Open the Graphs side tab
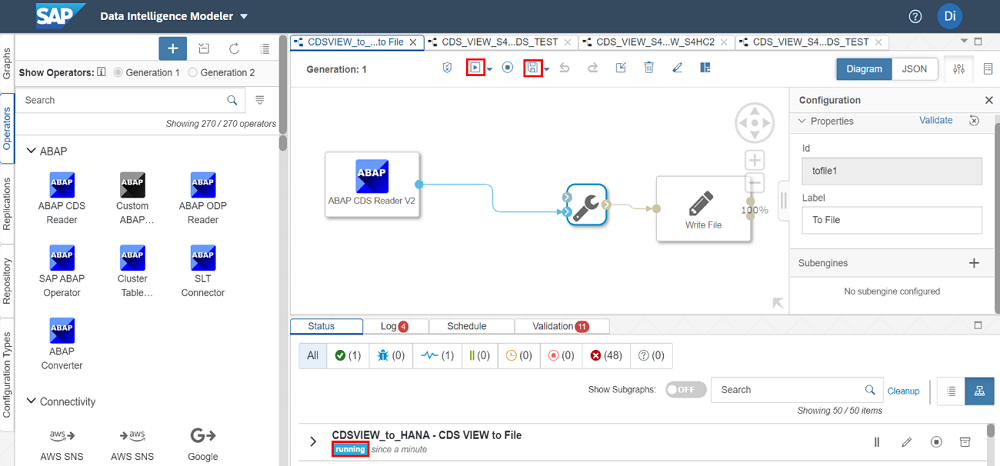Image resolution: width=1000 pixels, height=466 pixels. click(6, 62)
